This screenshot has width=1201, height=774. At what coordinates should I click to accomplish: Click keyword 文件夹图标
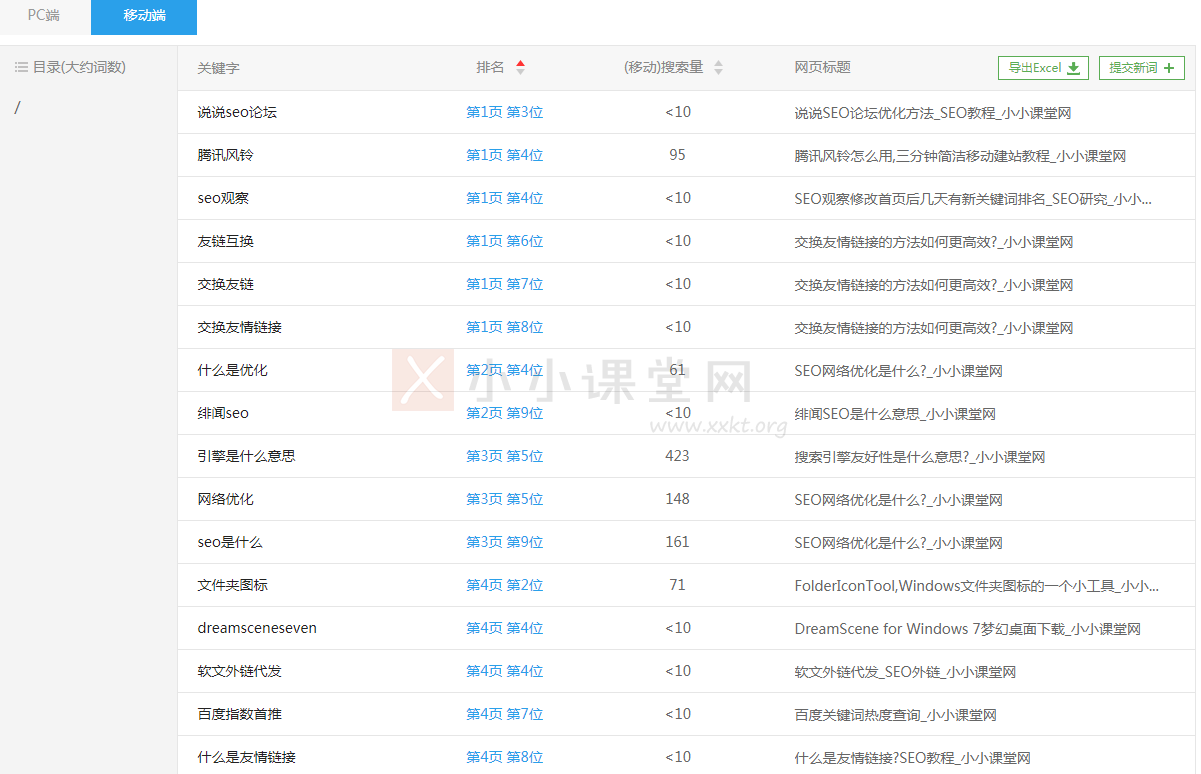point(232,586)
